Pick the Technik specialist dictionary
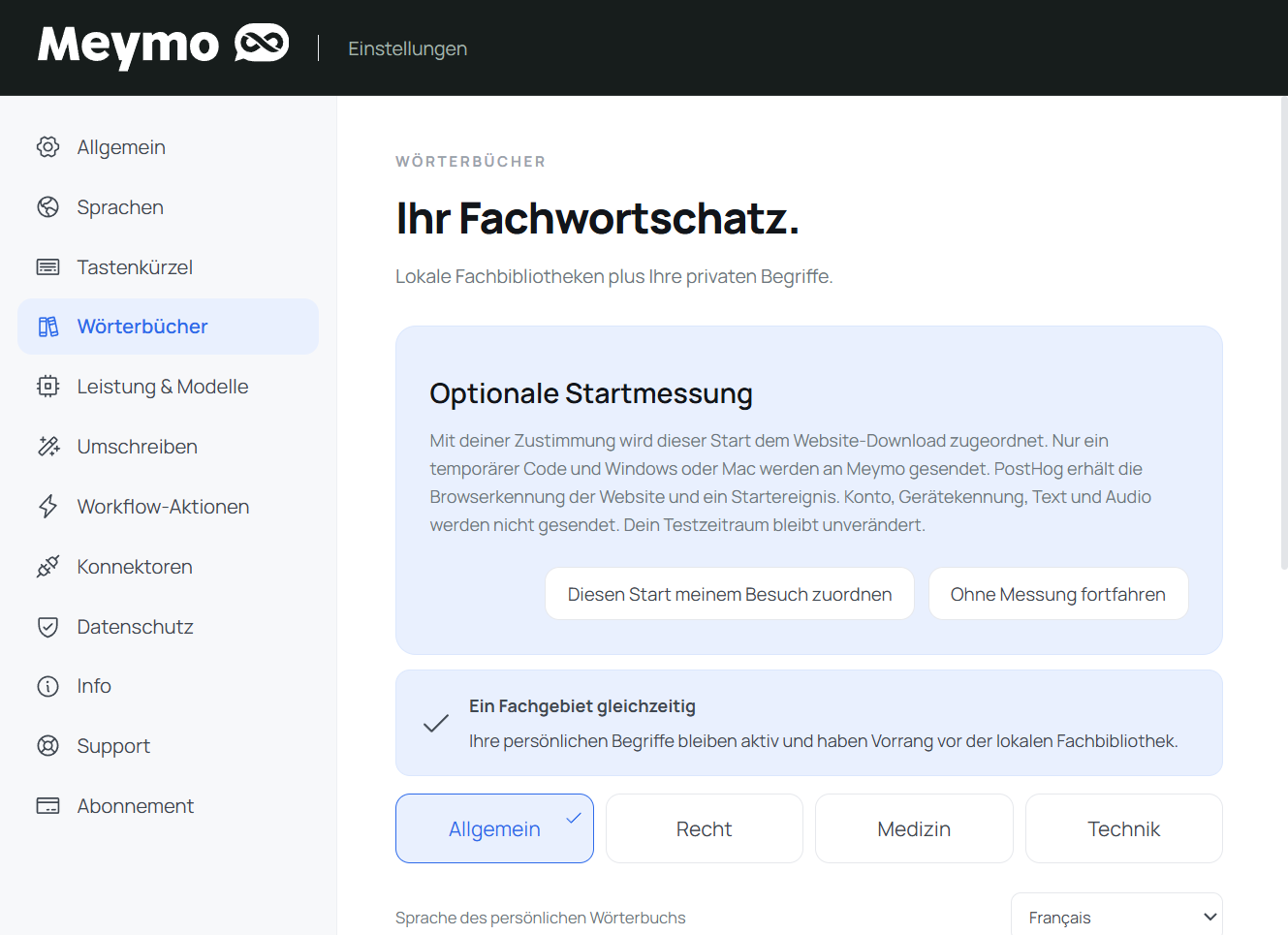The width and height of the screenshot is (1288, 935). point(1124,828)
